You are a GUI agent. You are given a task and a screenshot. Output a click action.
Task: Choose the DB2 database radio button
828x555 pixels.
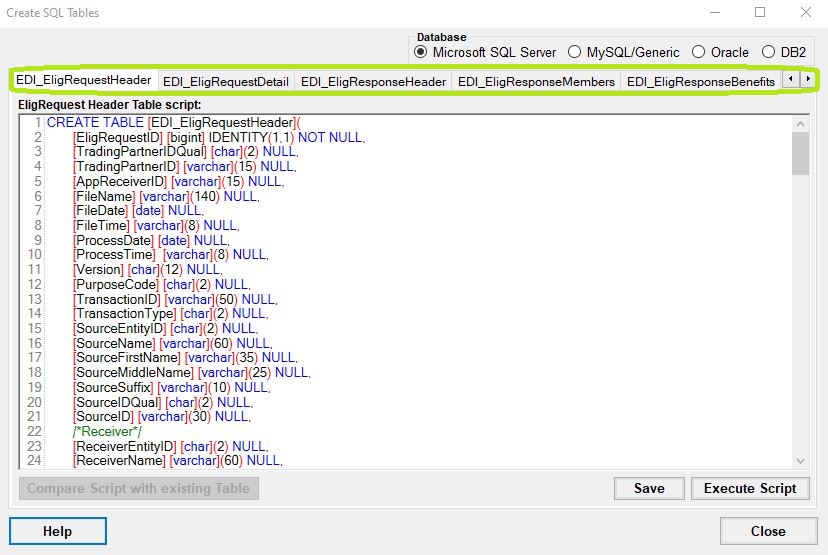click(x=784, y=52)
